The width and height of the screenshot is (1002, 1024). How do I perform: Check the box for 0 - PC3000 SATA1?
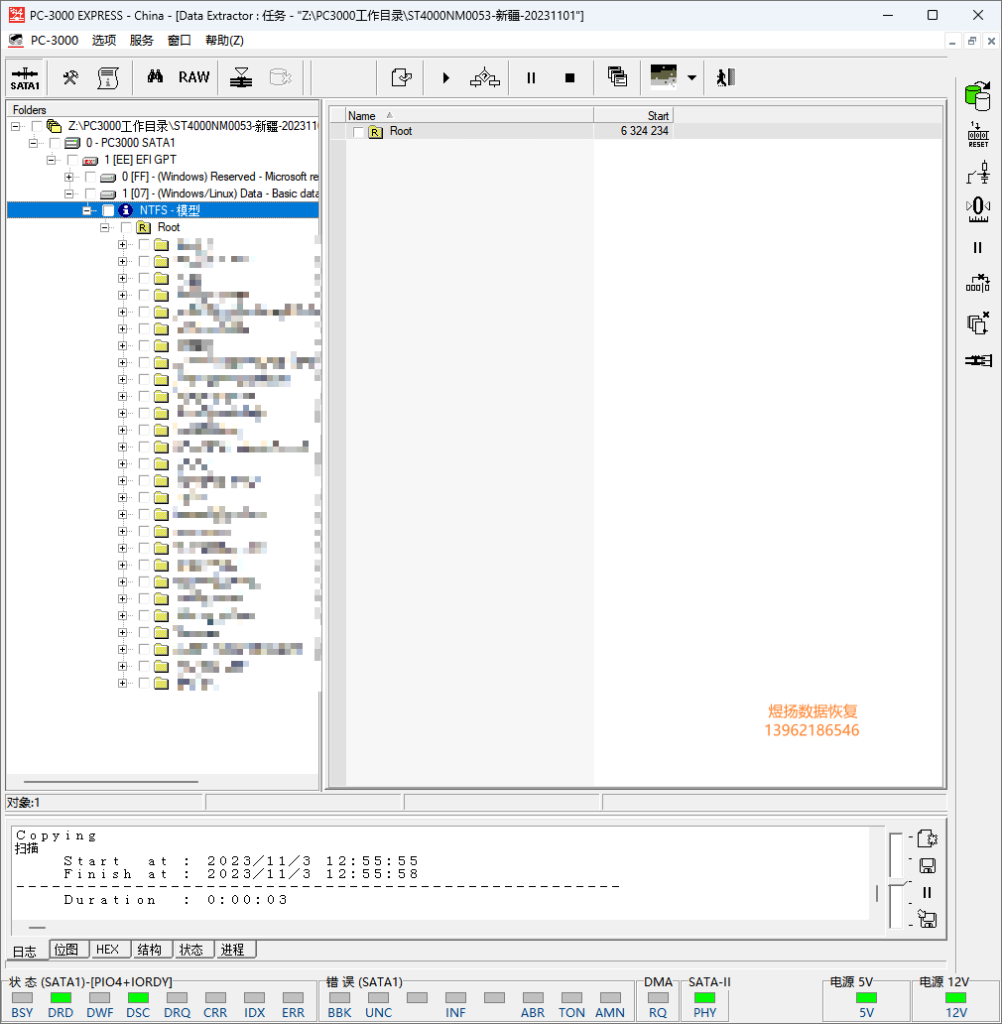[55, 143]
